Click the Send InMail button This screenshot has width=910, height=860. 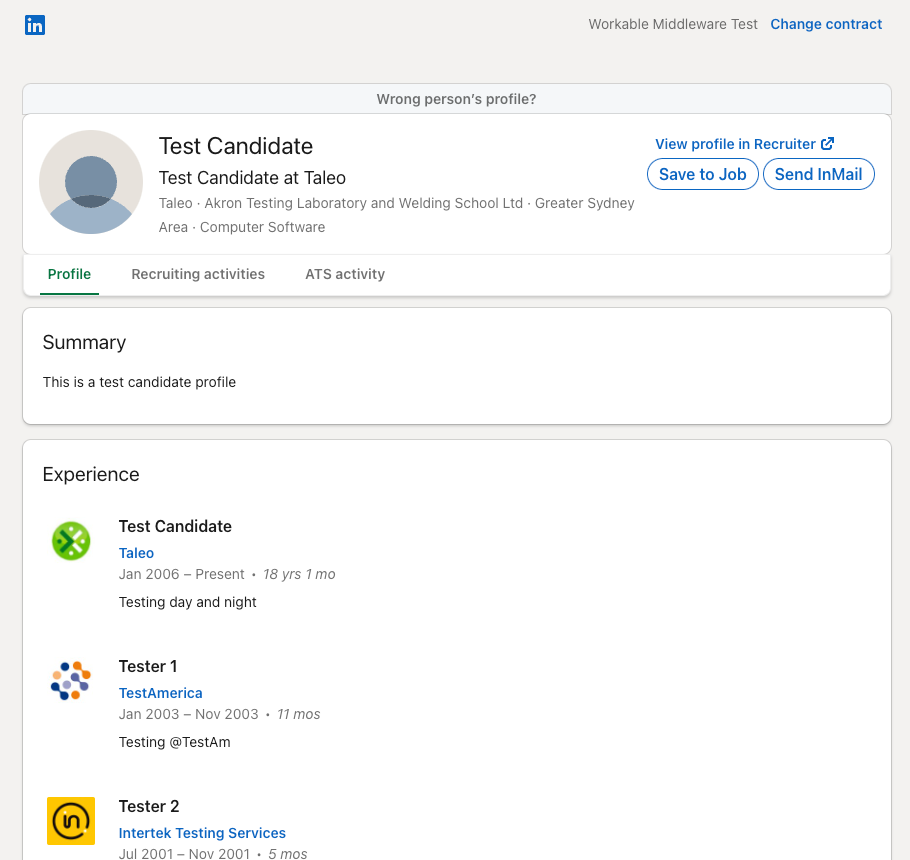(818, 174)
